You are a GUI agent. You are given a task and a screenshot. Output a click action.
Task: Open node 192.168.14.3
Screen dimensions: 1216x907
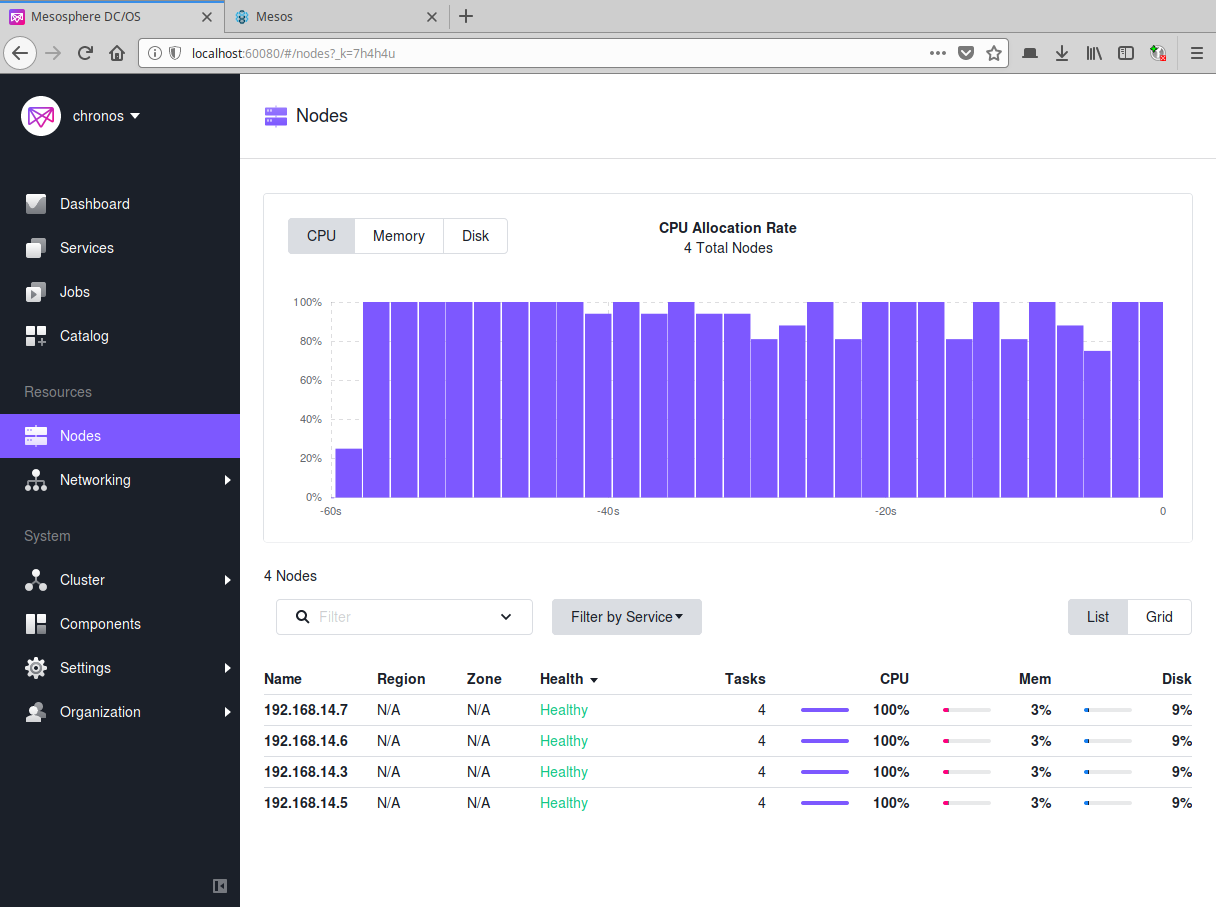306,772
